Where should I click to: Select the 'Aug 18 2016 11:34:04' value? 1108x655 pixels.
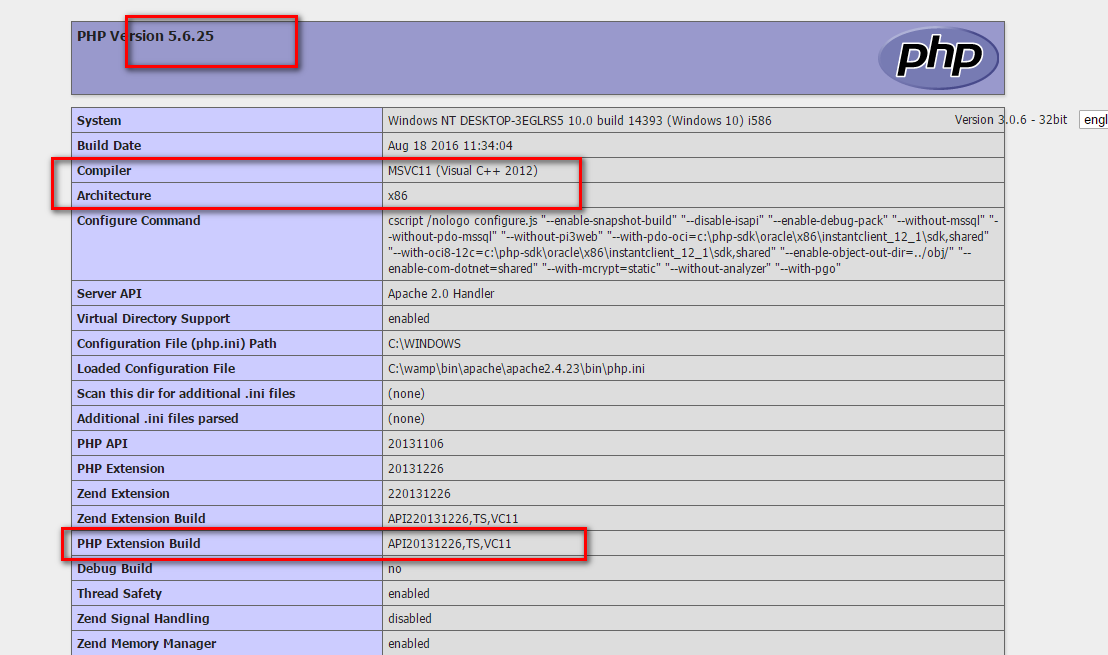[450, 146]
